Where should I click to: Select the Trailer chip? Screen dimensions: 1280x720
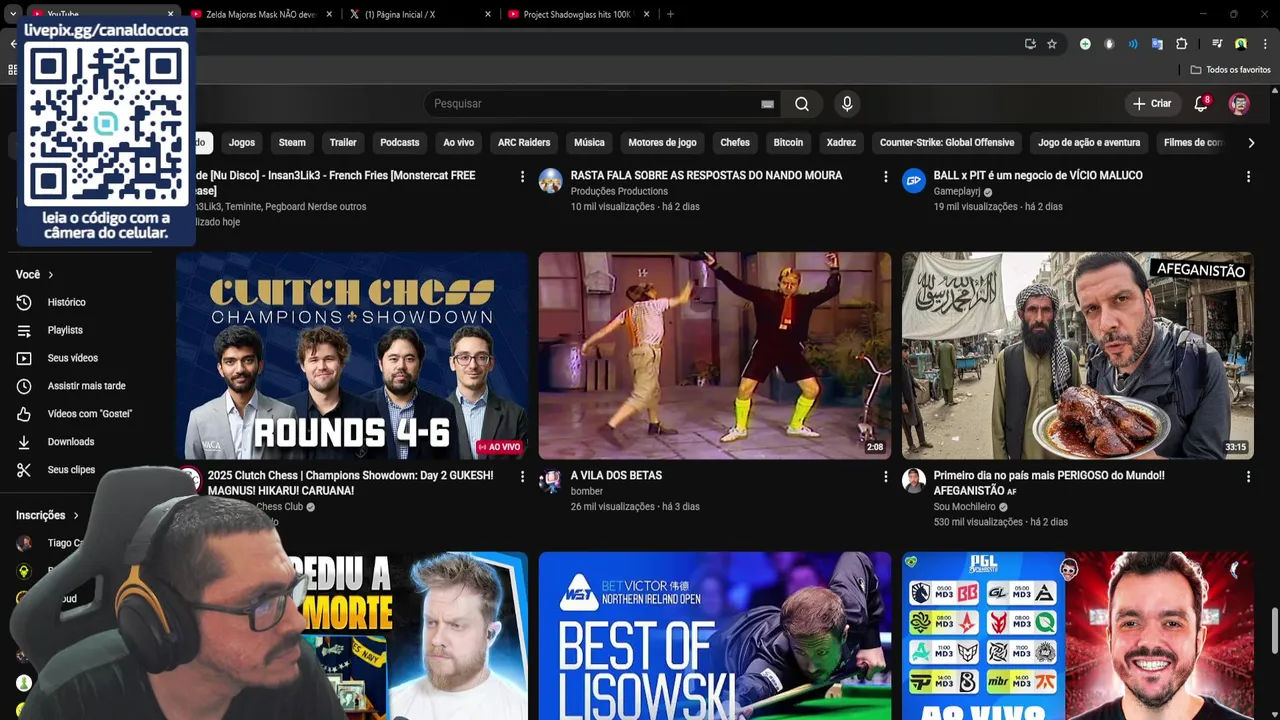343,143
